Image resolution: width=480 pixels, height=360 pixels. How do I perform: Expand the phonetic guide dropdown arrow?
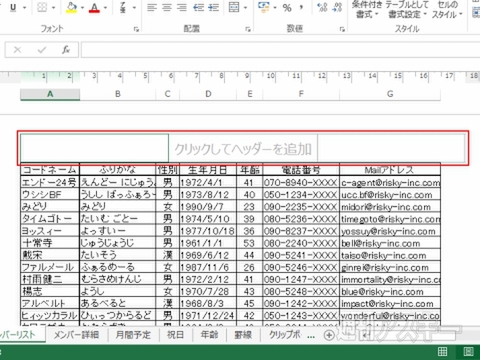pyautogui.click(x=134, y=8)
